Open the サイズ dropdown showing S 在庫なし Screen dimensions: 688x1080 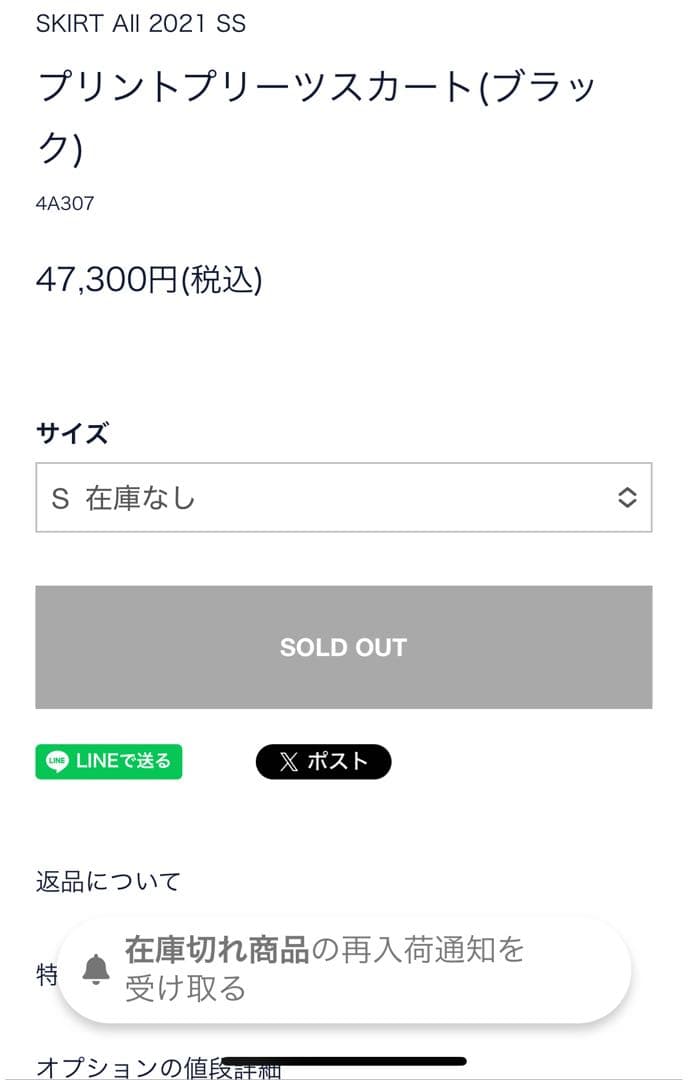click(x=343, y=498)
